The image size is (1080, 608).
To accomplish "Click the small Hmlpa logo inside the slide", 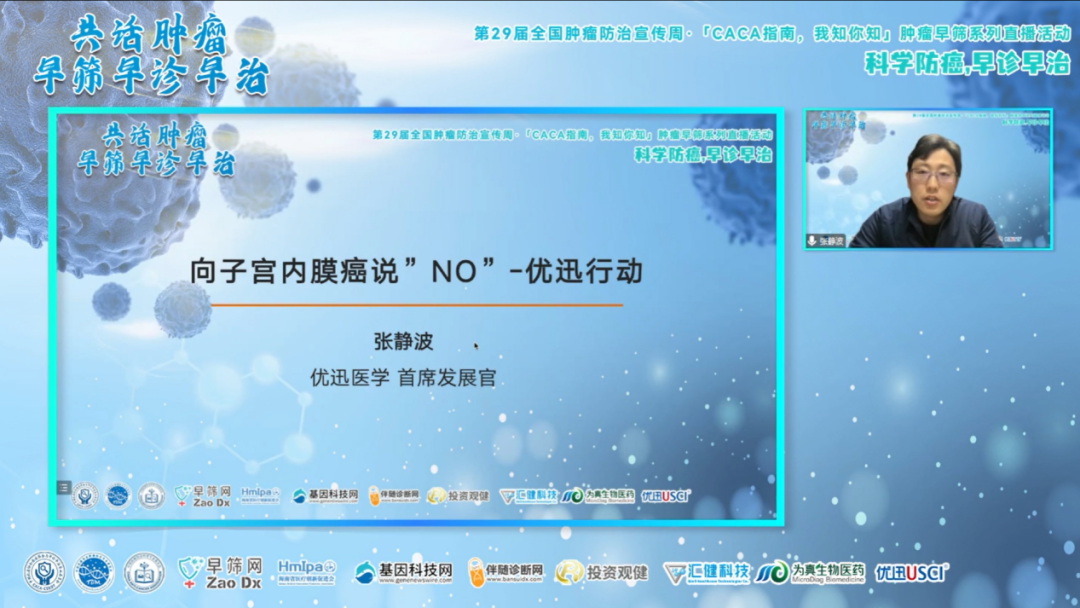I will tap(260, 495).
